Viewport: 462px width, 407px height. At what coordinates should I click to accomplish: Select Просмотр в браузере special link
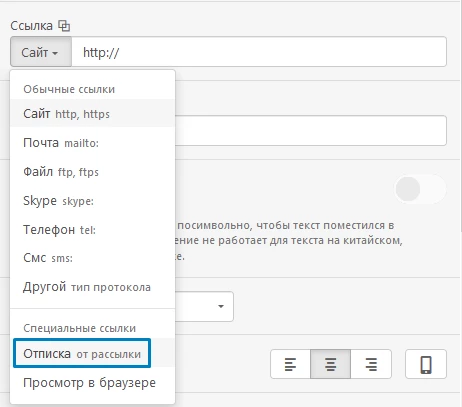point(93,383)
